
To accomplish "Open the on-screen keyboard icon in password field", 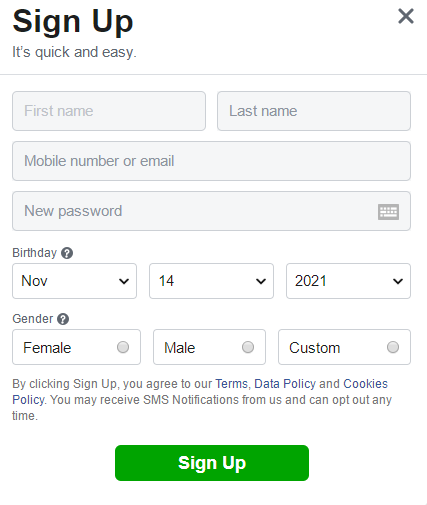I will point(388,212).
